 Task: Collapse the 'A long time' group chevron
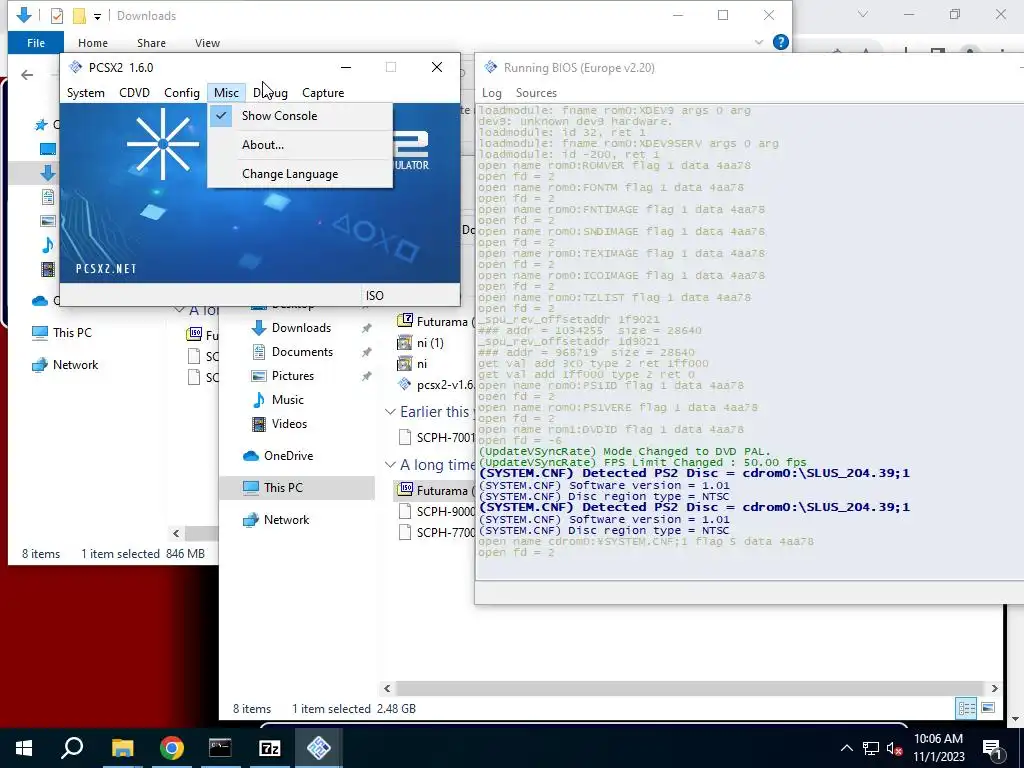[x=391, y=465]
